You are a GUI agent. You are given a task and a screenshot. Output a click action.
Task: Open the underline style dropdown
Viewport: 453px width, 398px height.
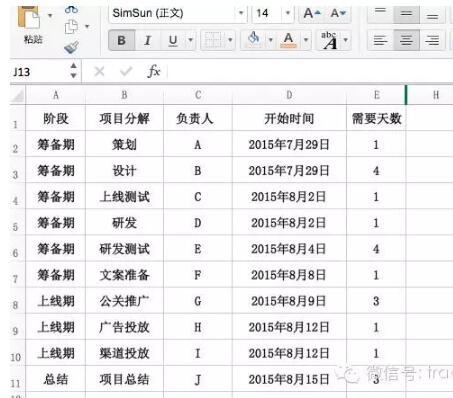(x=190, y=40)
